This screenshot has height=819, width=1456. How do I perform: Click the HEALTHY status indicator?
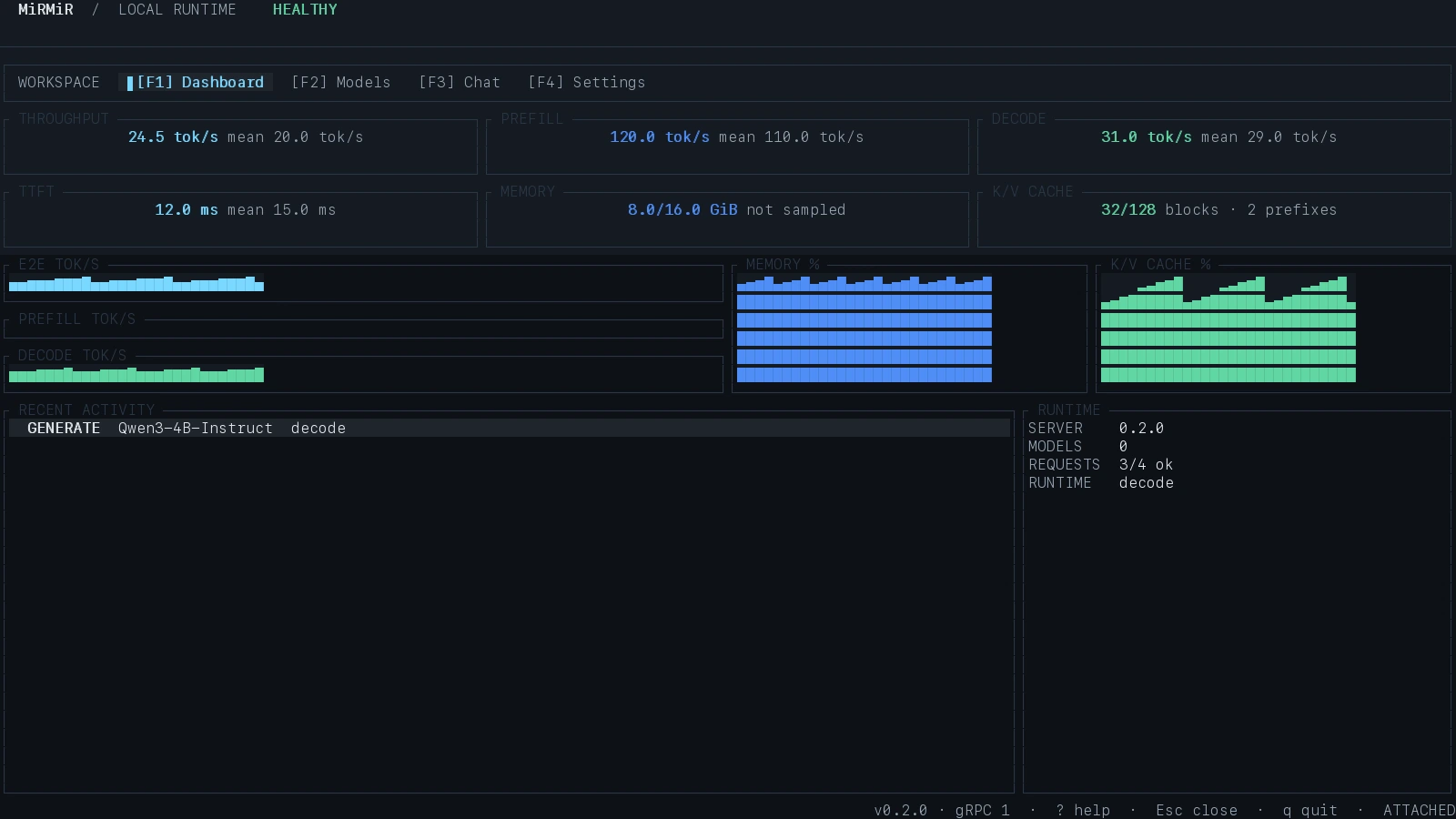coord(305,9)
